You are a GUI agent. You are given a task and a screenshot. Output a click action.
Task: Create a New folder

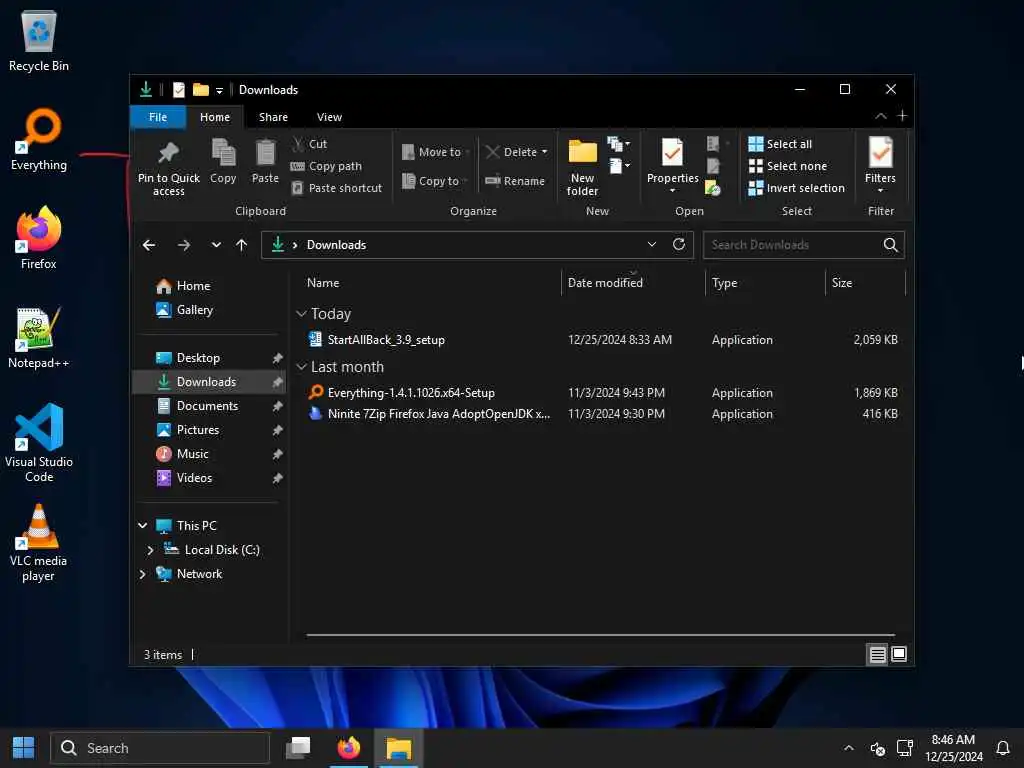[582, 167]
